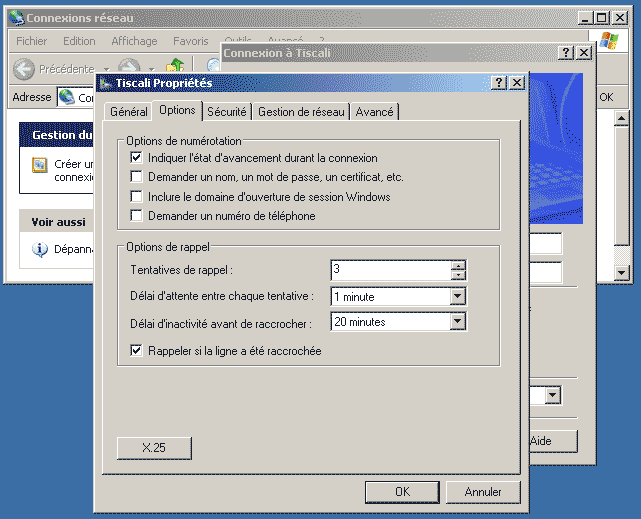This screenshot has width=641, height=519.
Task: Click the Tiscali Propriétés title bar icon
Action: click(x=106, y=83)
